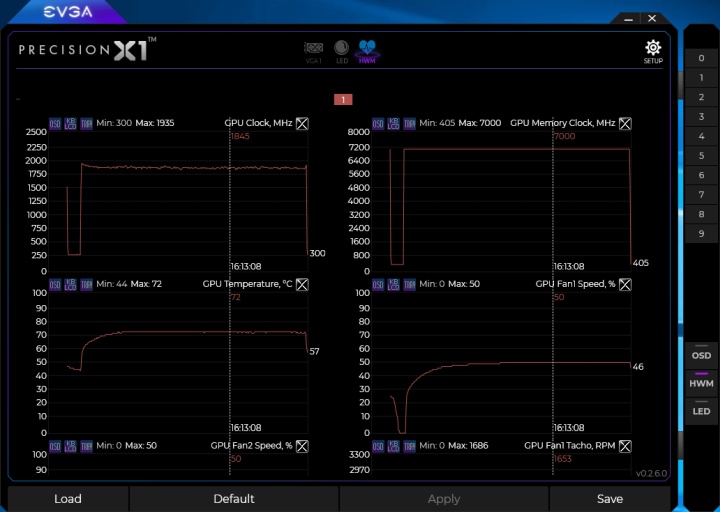
Task: Click the 16:13:08 timestamp on GPU Clock graph
Action: click(246, 266)
